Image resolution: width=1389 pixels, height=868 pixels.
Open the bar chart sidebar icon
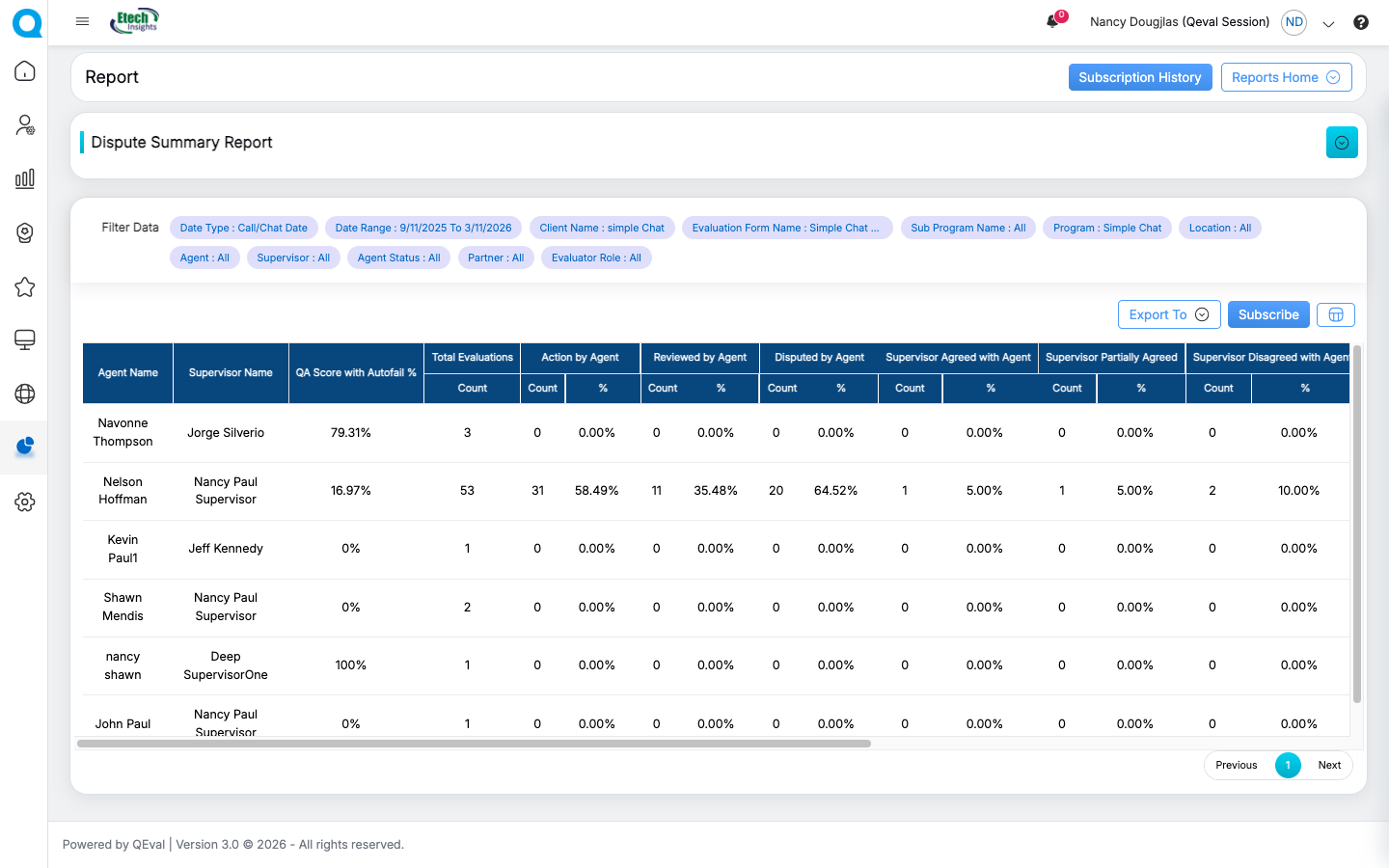25,178
